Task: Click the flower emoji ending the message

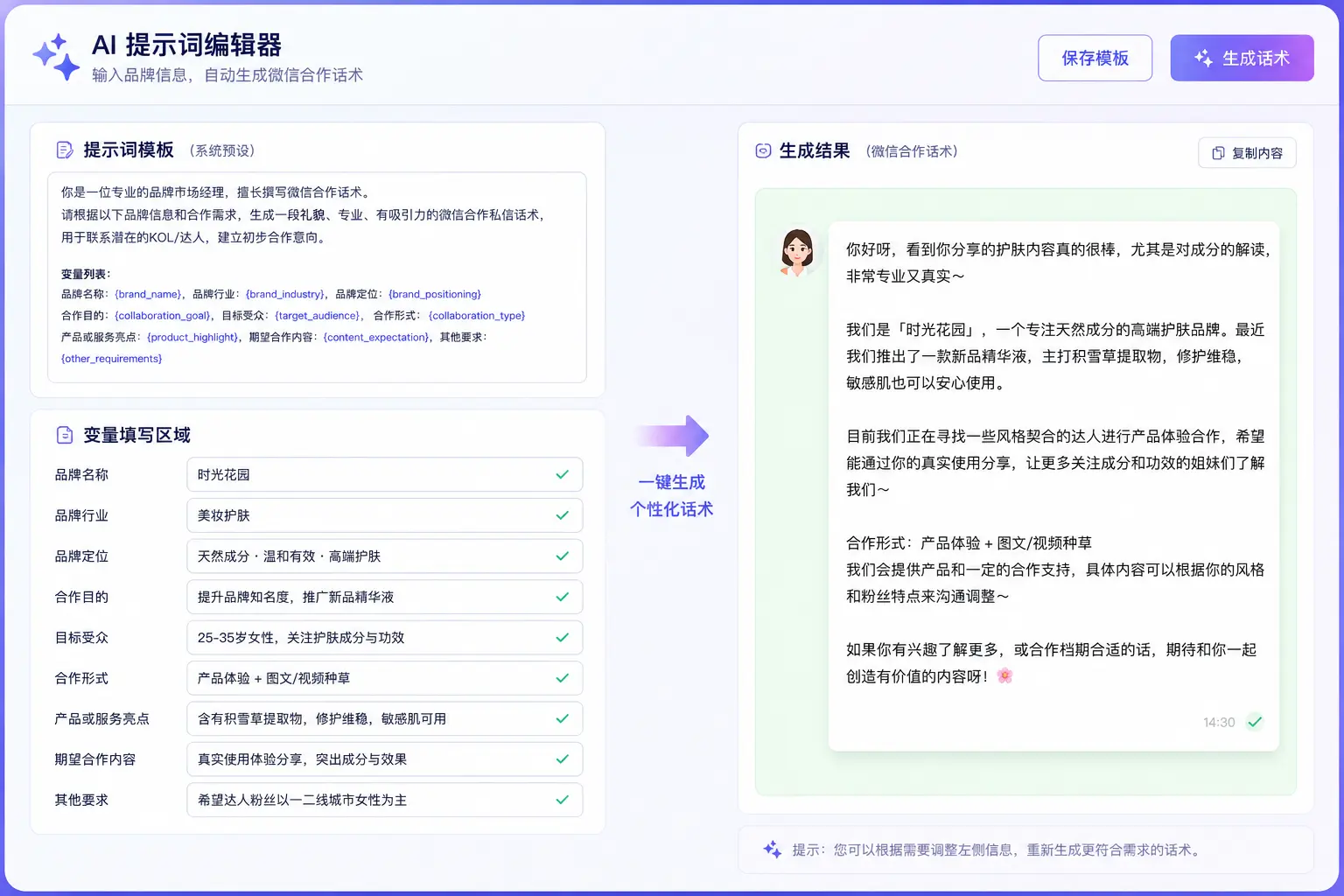Action: coord(1004,675)
